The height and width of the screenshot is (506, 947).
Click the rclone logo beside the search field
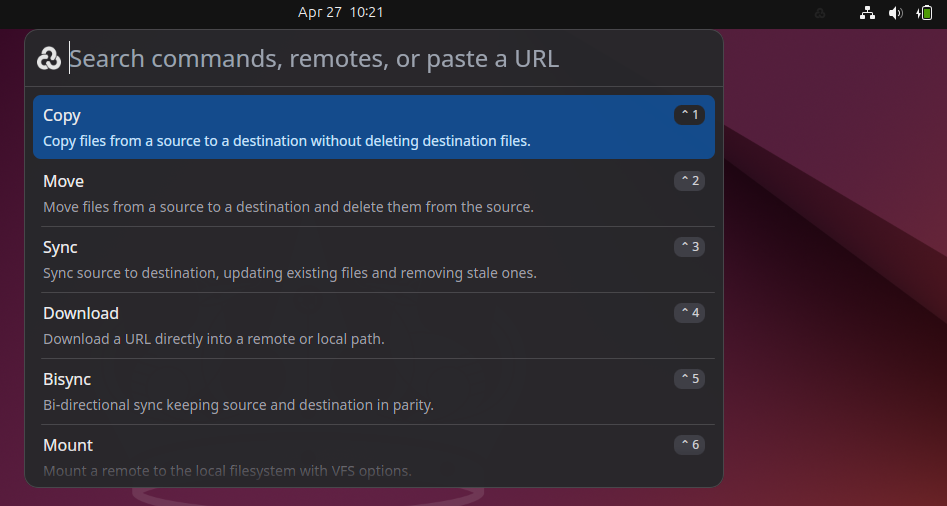click(x=49, y=59)
